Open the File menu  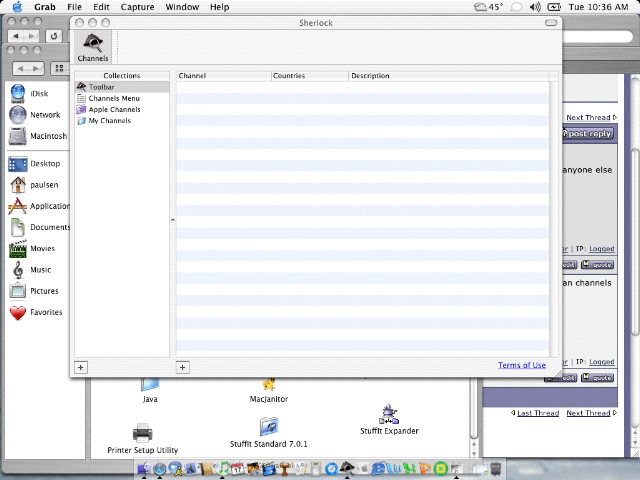74,7
